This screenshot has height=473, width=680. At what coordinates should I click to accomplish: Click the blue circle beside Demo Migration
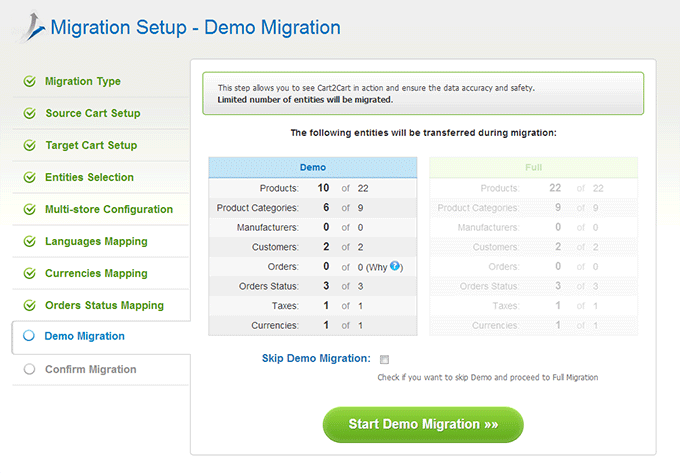pyautogui.click(x=29, y=336)
